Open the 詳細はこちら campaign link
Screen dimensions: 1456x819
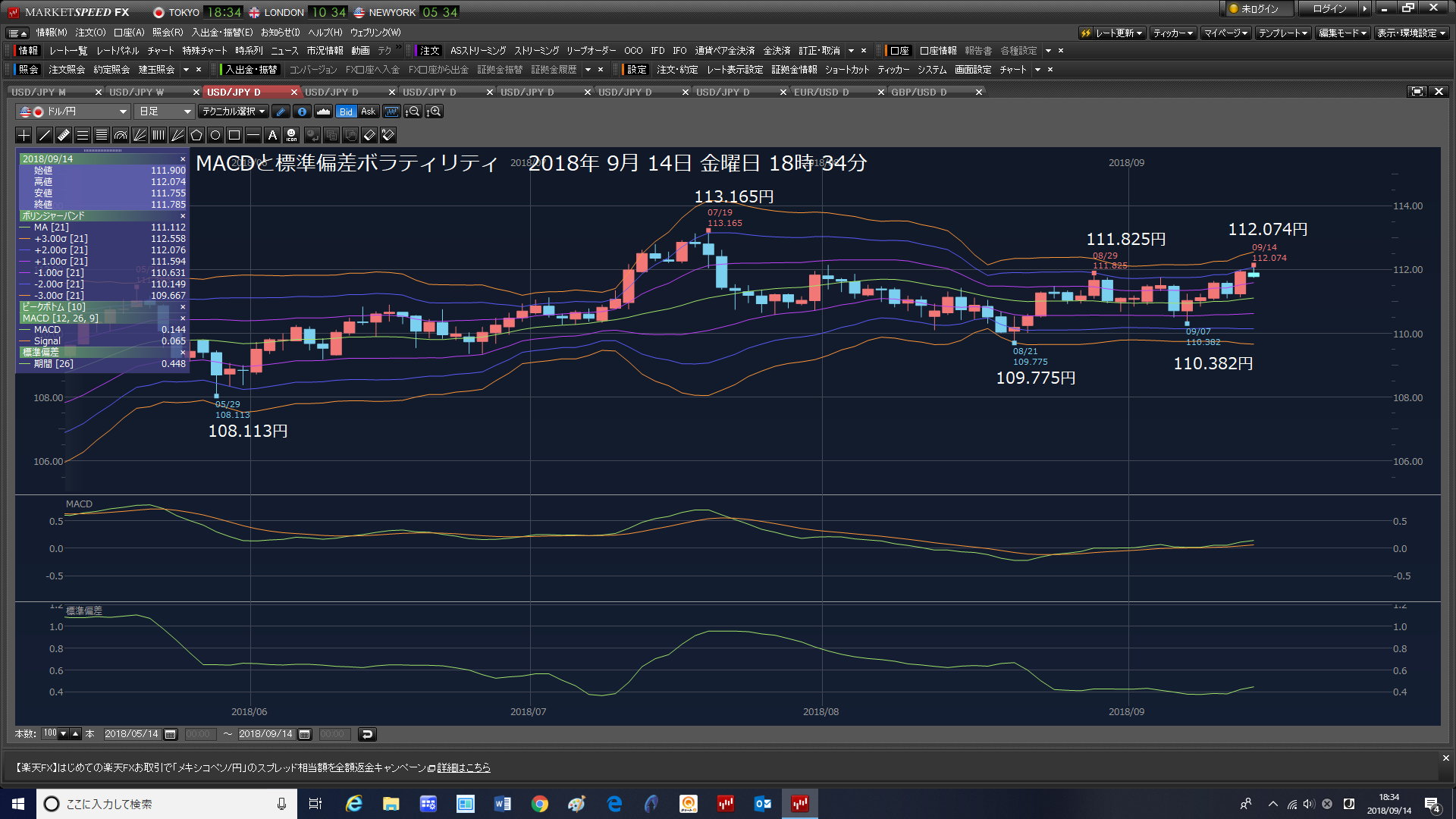(x=463, y=768)
